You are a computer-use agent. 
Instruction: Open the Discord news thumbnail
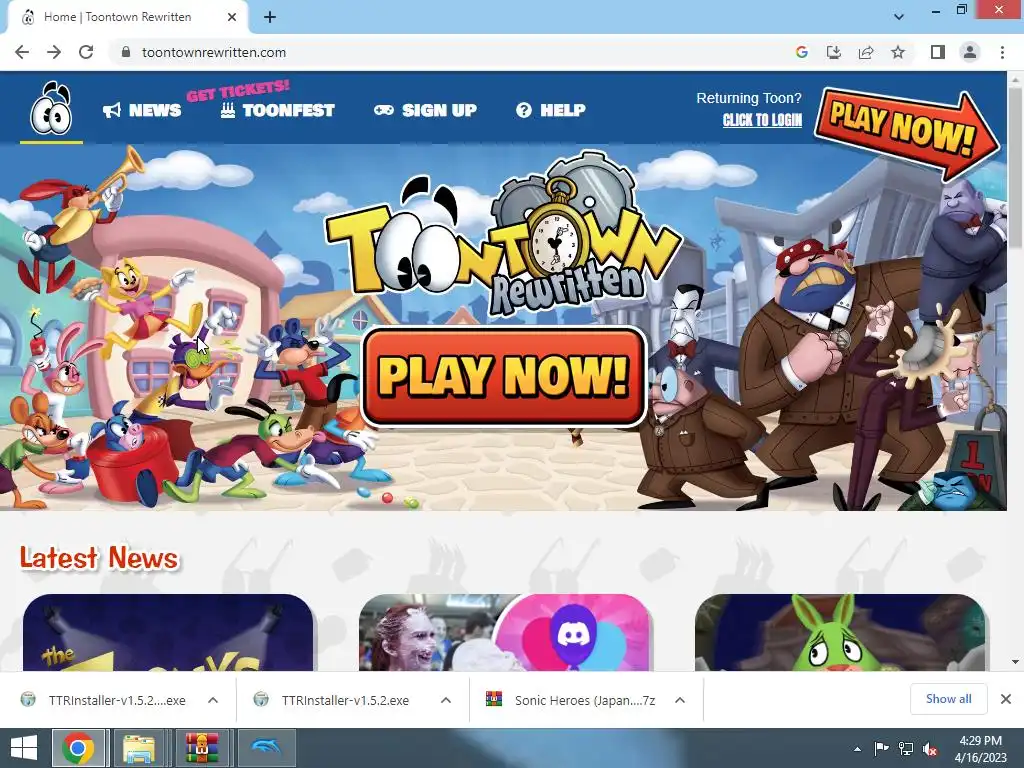(505, 632)
